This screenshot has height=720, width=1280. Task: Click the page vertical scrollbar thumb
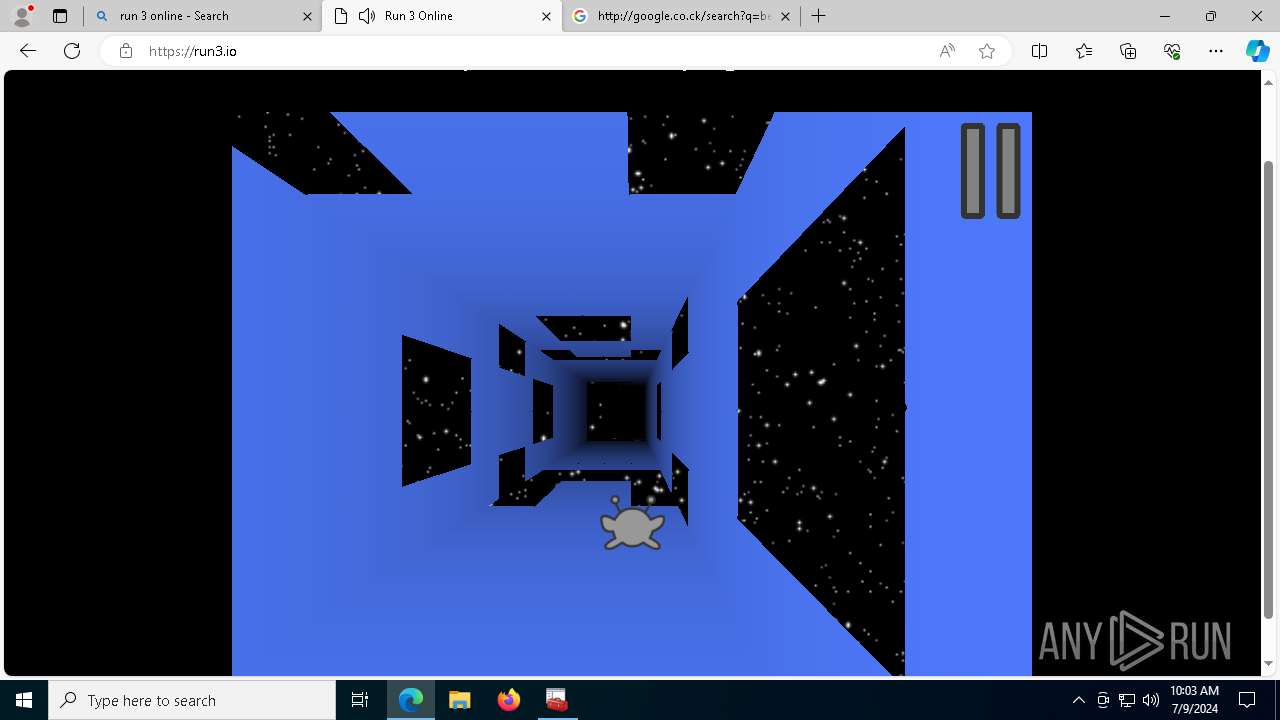(x=1269, y=388)
